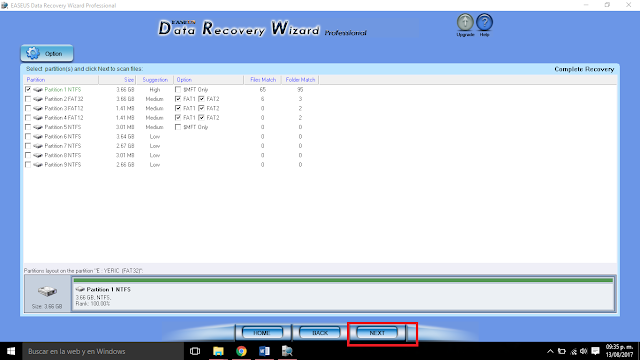Select Partition 1 NTFS block in layout bar
640x360 pixels.
pyautogui.click(x=343, y=293)
